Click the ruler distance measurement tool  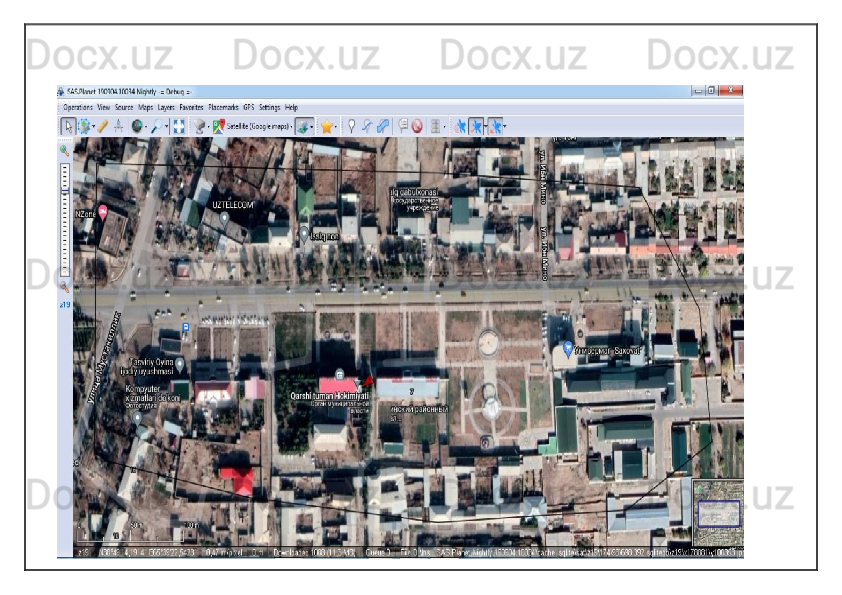tap(102, 126)
